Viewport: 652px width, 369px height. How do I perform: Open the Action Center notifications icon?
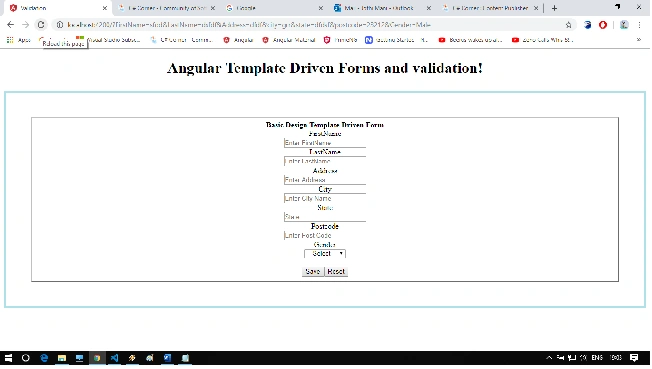[634, 358]
